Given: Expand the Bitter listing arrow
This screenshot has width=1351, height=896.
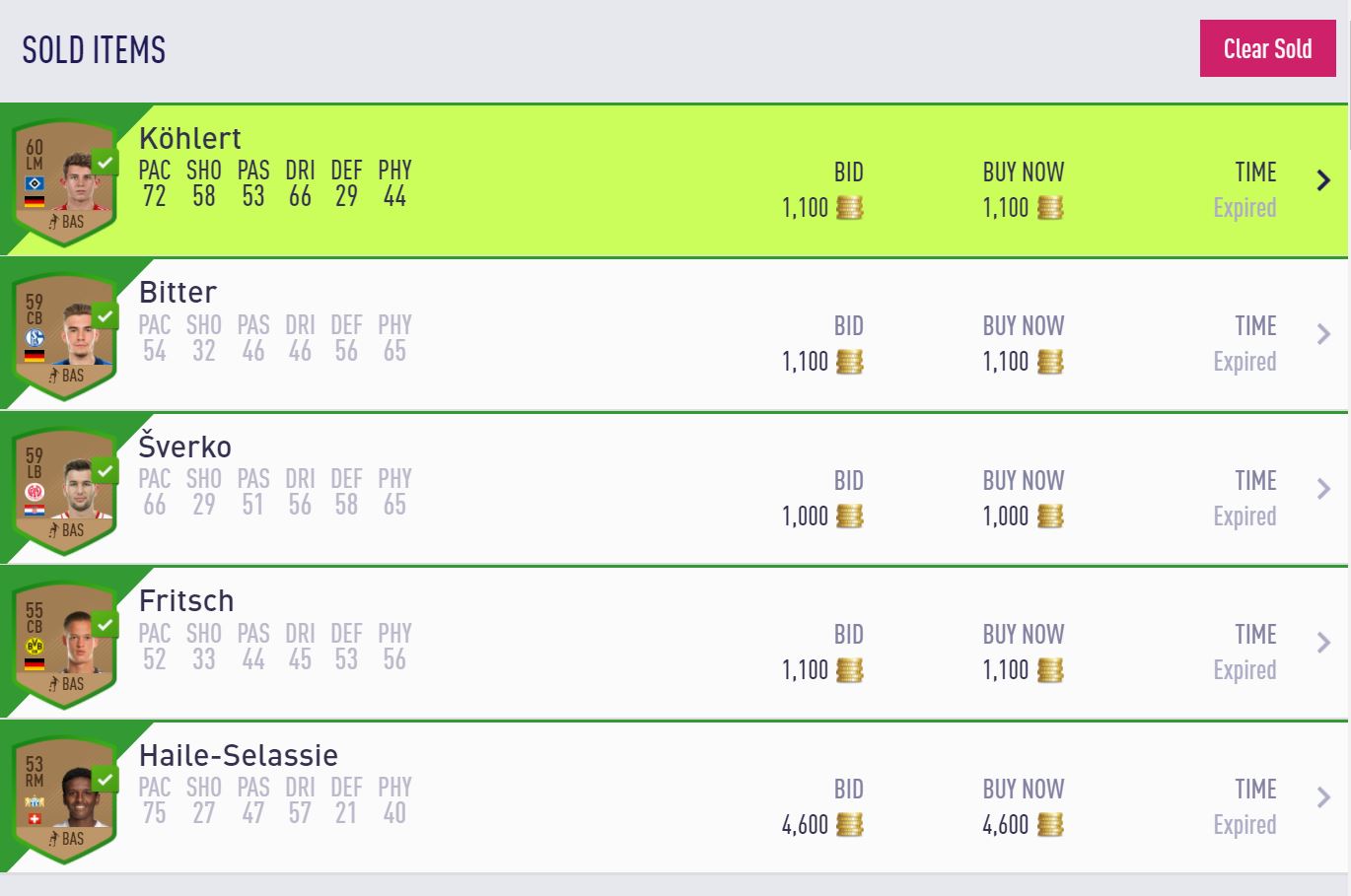Looking at the screenshot, I should (x=1323, y=334).
